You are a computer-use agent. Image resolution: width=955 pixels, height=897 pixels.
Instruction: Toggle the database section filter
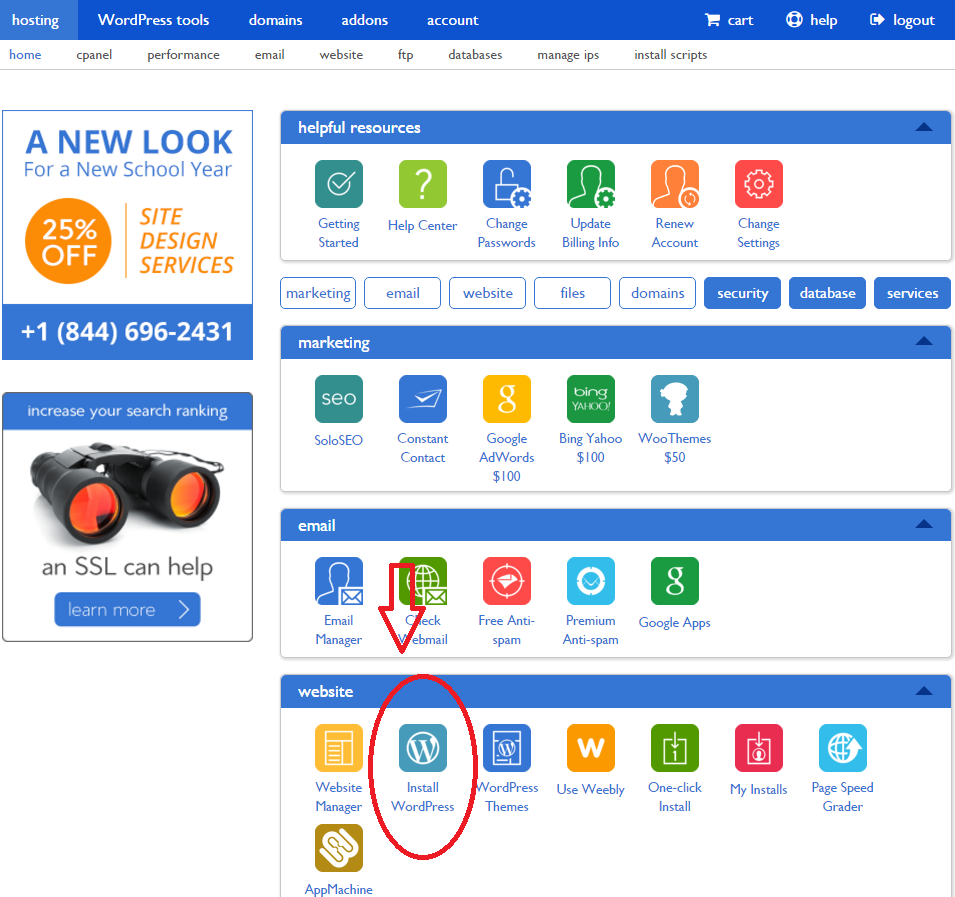click(827, 293)
